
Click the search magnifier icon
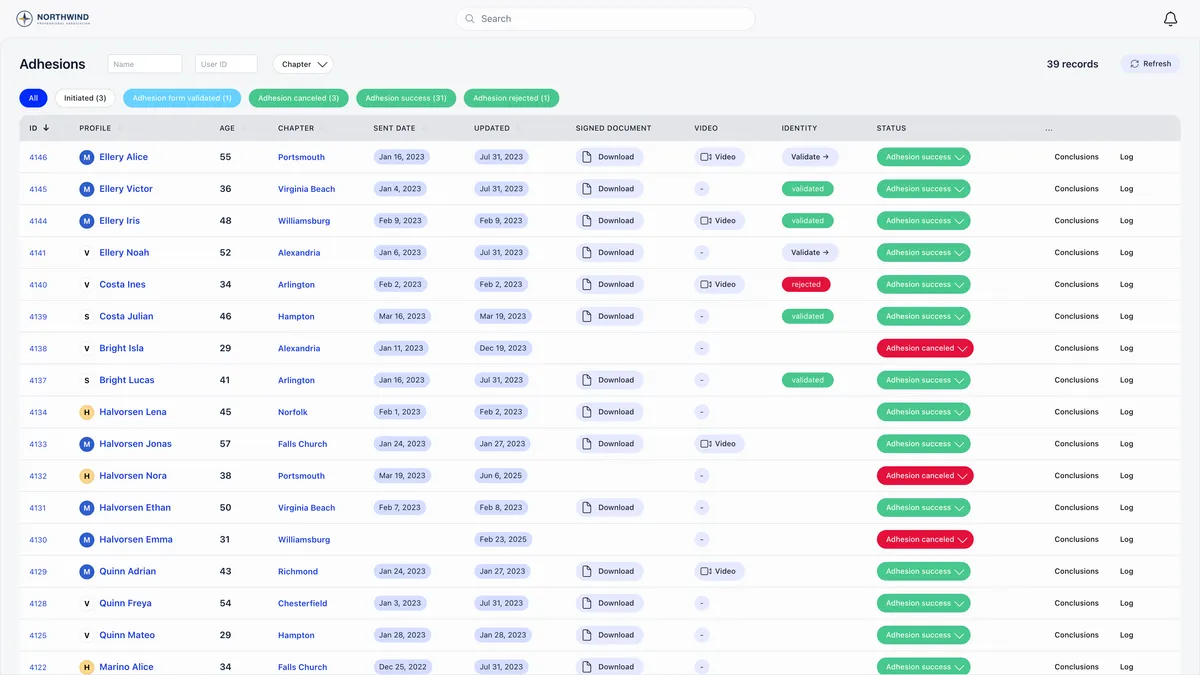point(470,19)
